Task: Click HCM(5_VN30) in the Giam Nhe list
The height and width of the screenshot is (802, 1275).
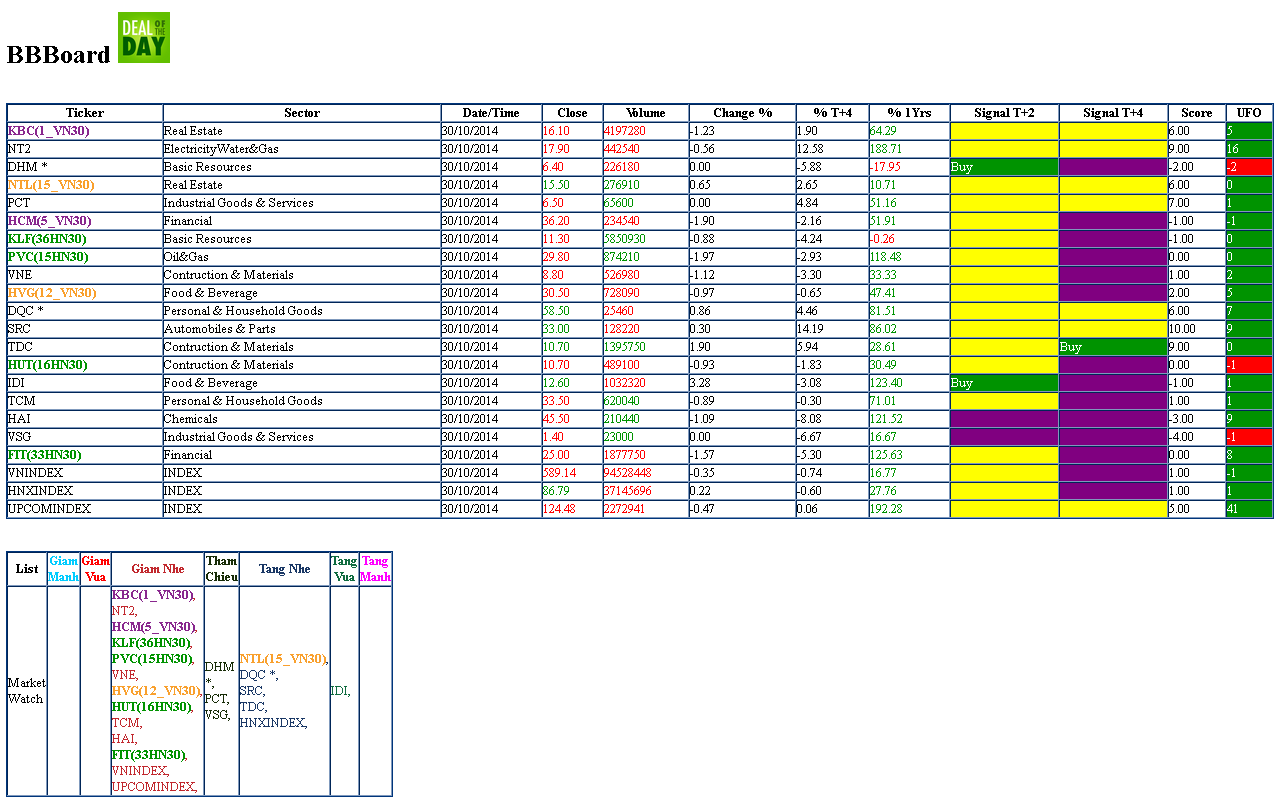Action: pyautogui.click(x=154, y=627)
